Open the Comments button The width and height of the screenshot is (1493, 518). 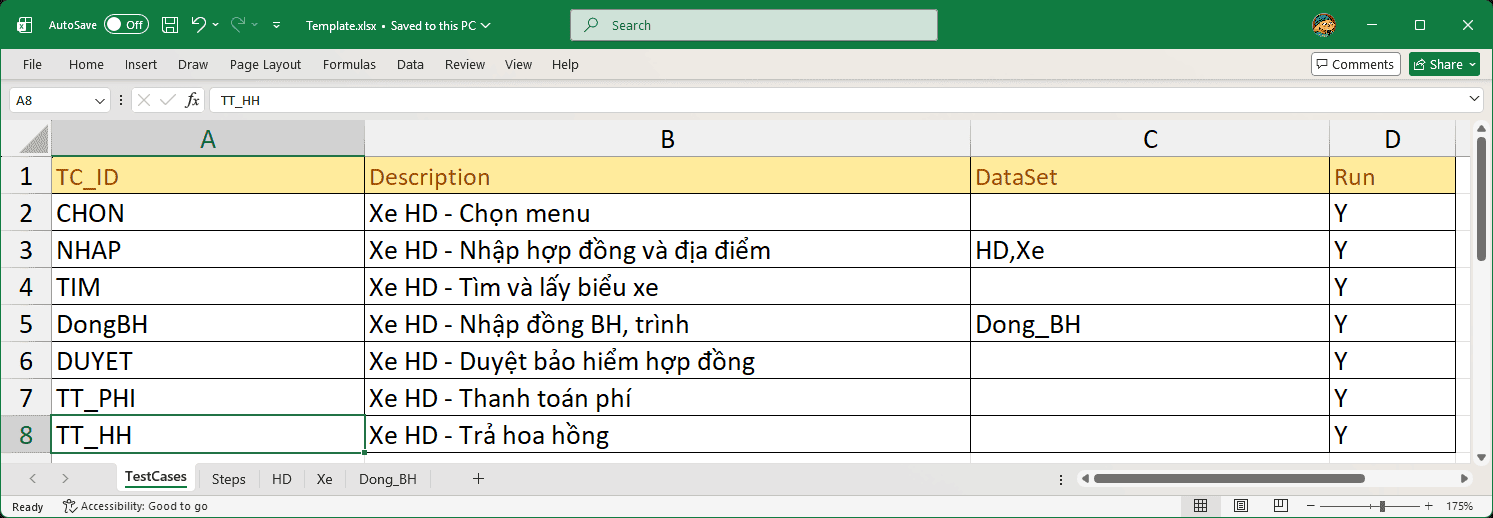click(1355, 64)
